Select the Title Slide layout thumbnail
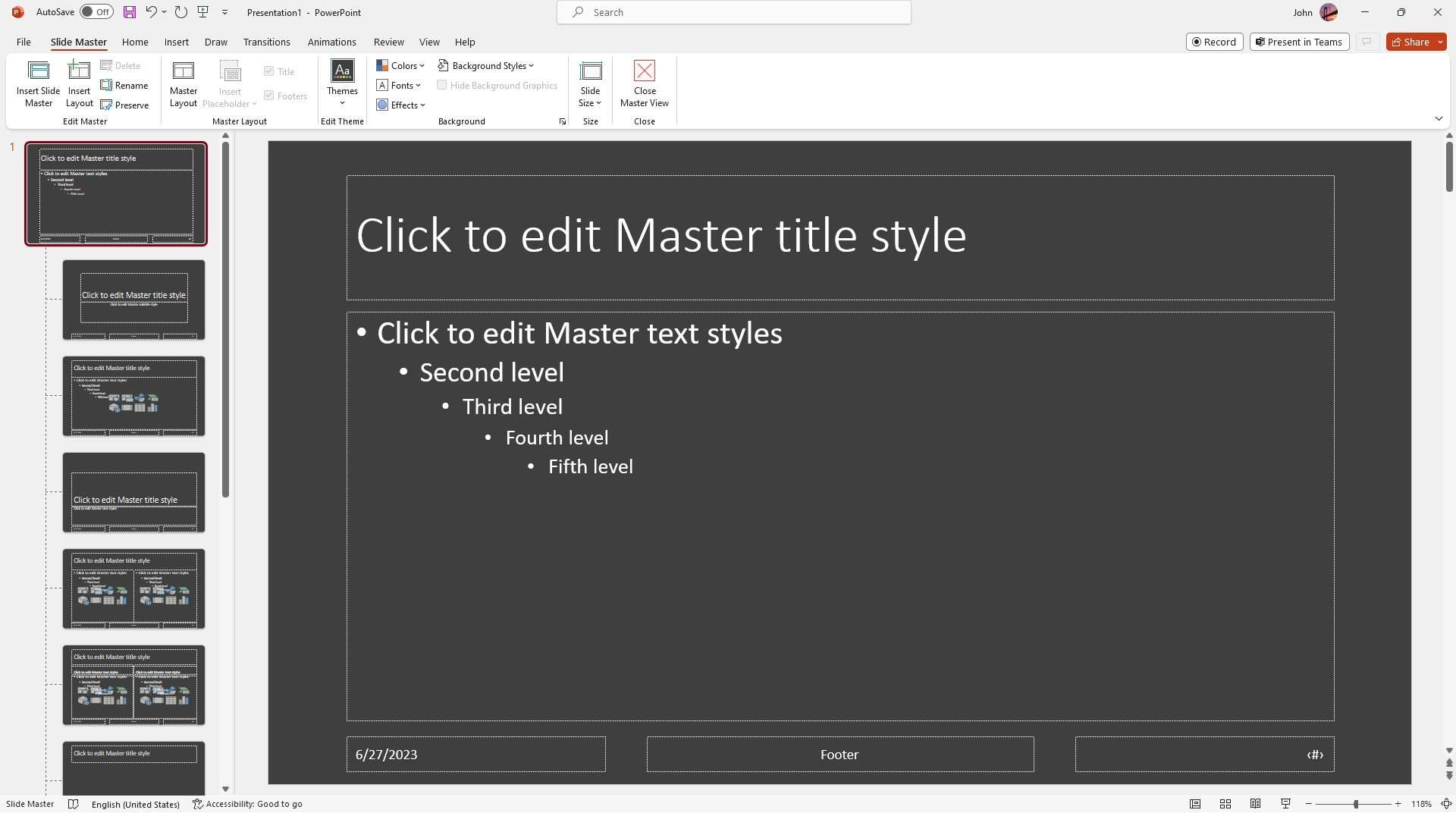Image resolution: width=1456 pixels, height=813 pixels. [x=133, y=300]
